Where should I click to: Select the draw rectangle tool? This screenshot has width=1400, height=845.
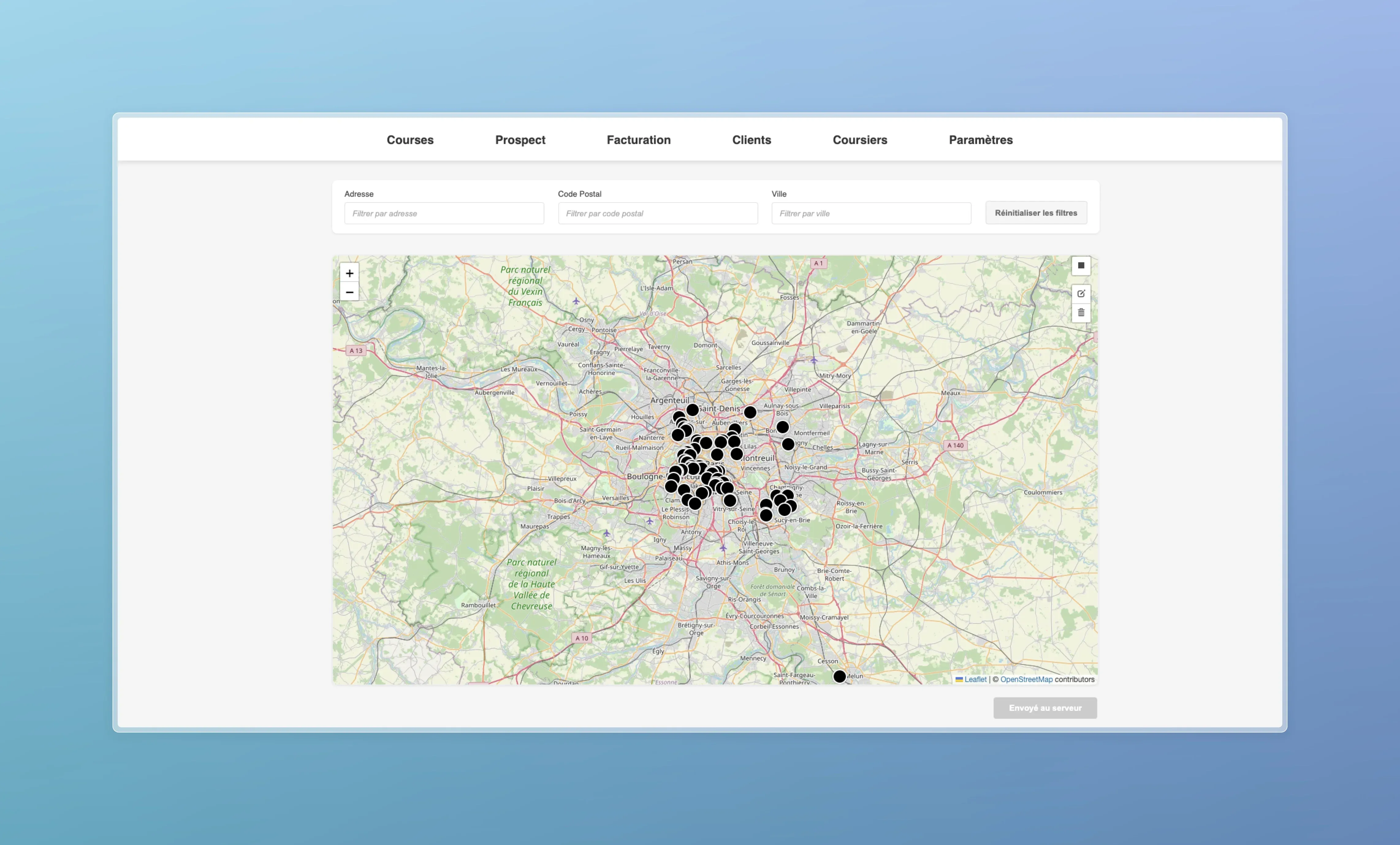coord(1081,266)
